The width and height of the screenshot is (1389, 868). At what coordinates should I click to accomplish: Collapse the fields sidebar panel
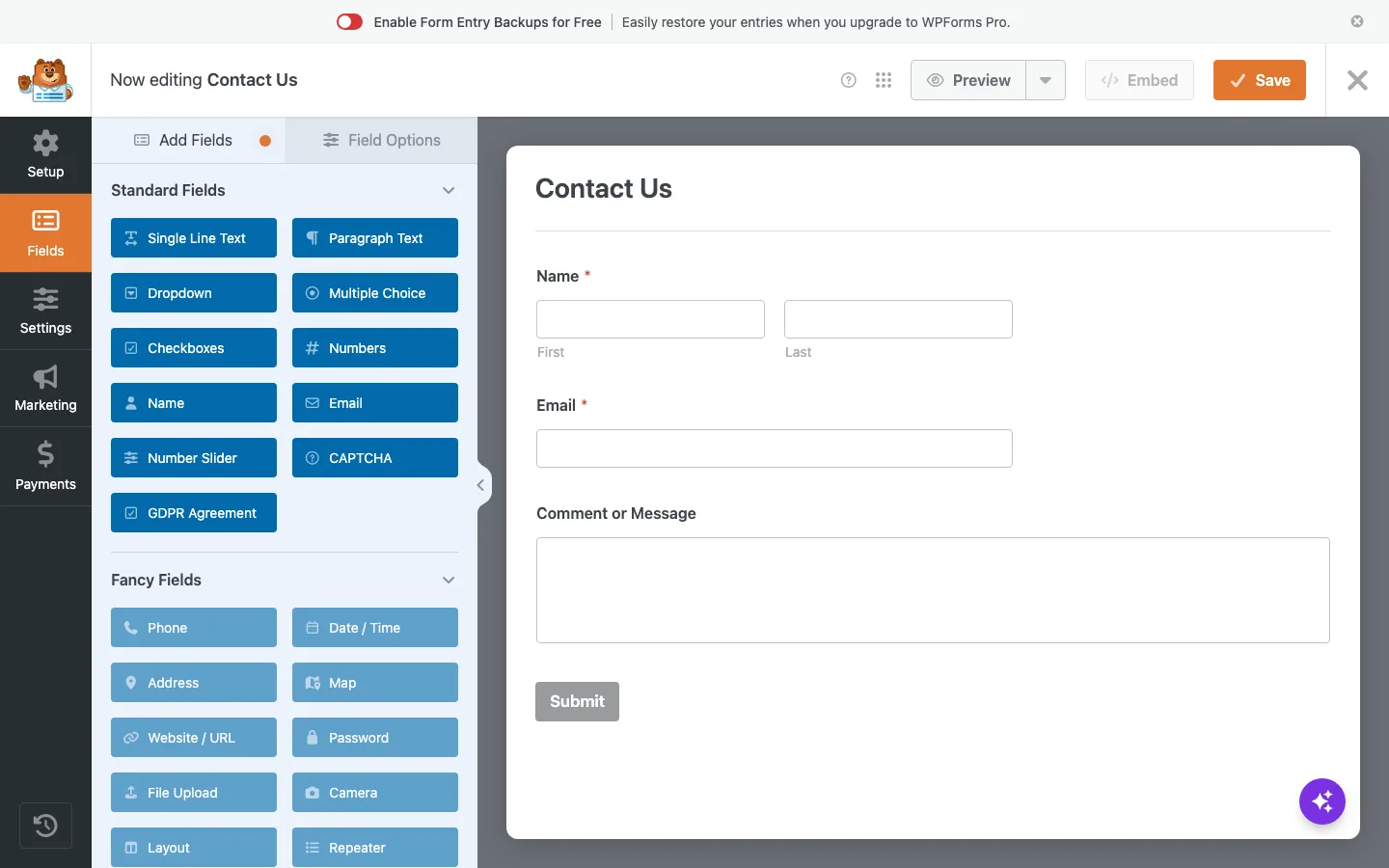point(481,485)
